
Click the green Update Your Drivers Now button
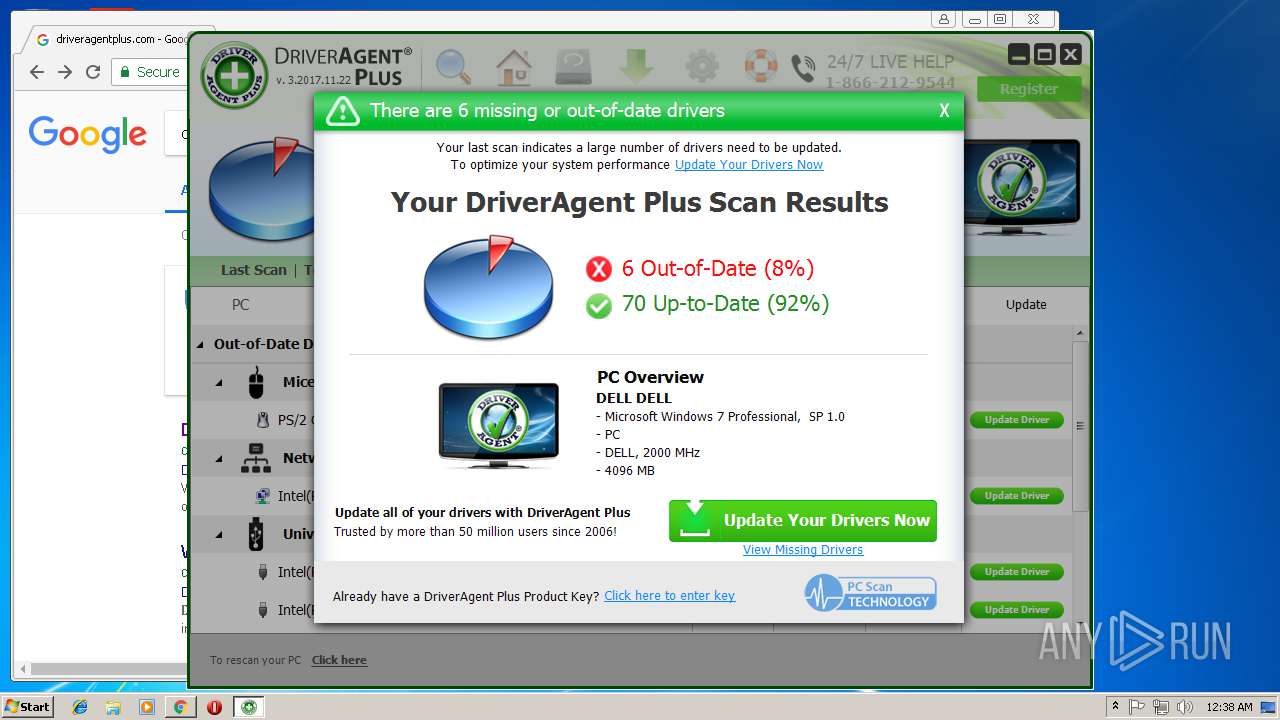coord(803,520)
